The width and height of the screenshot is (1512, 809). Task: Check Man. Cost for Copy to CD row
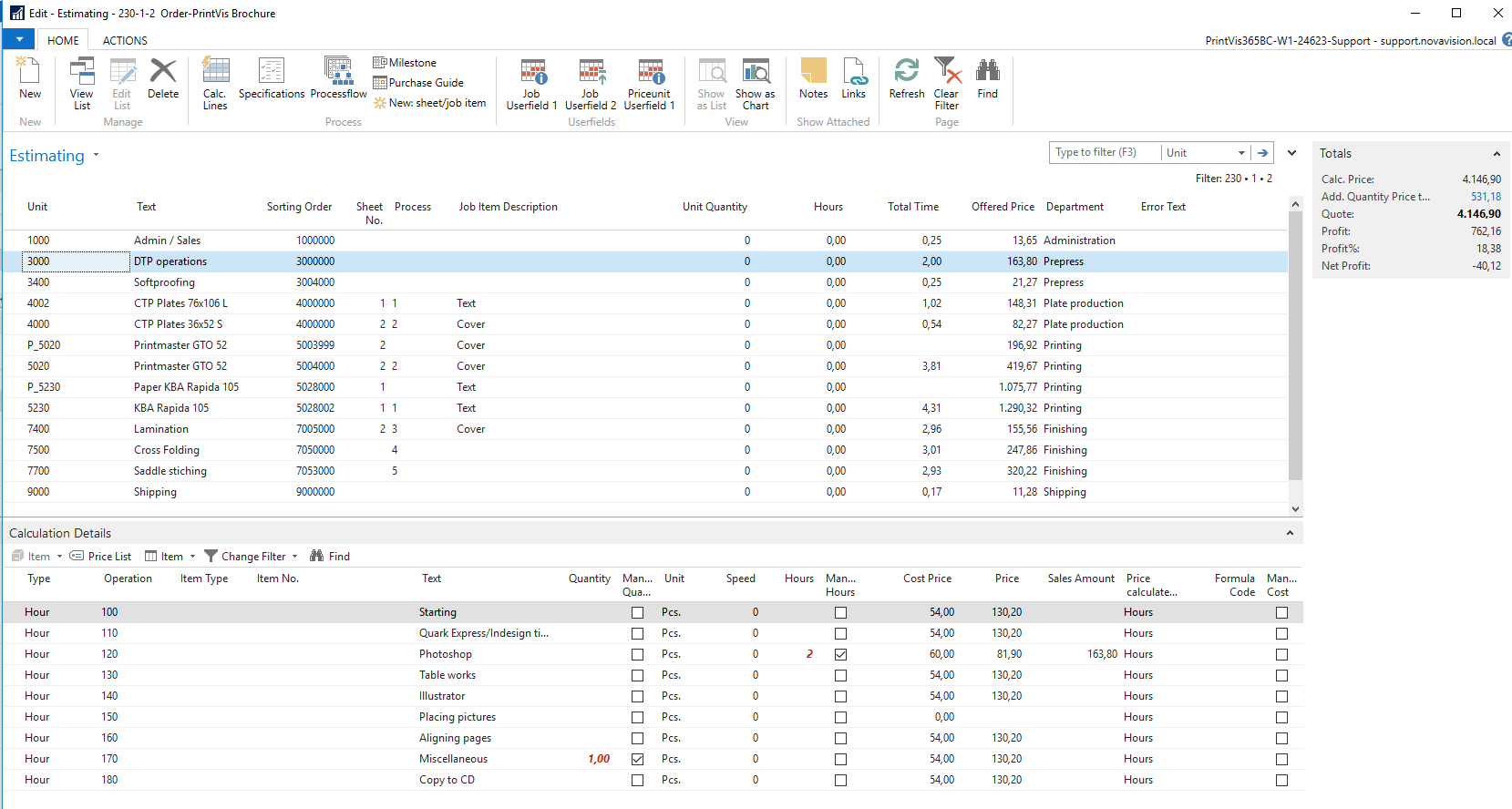point(1281,781)
